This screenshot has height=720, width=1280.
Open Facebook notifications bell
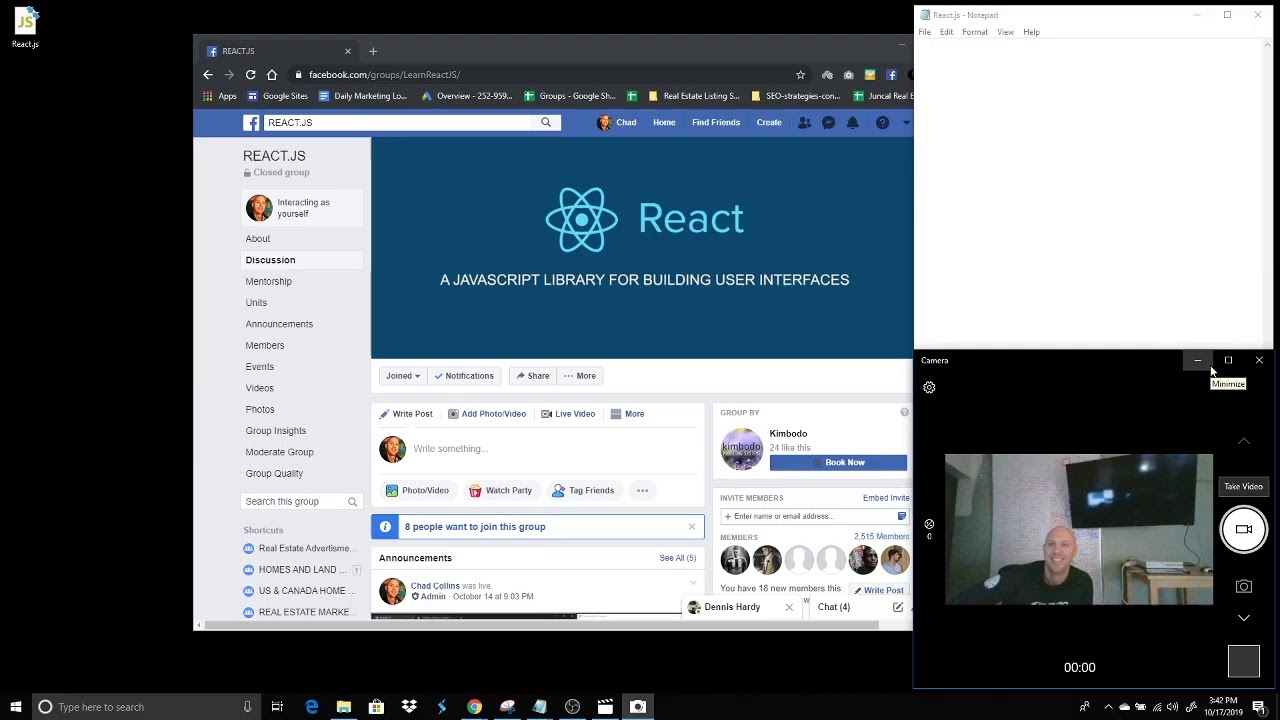coord(852,122)
